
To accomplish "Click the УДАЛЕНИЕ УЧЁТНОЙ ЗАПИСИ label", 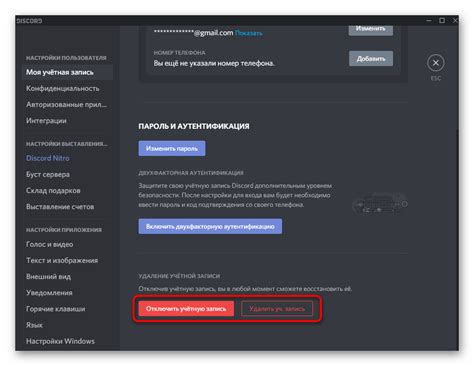I will 179,276.
